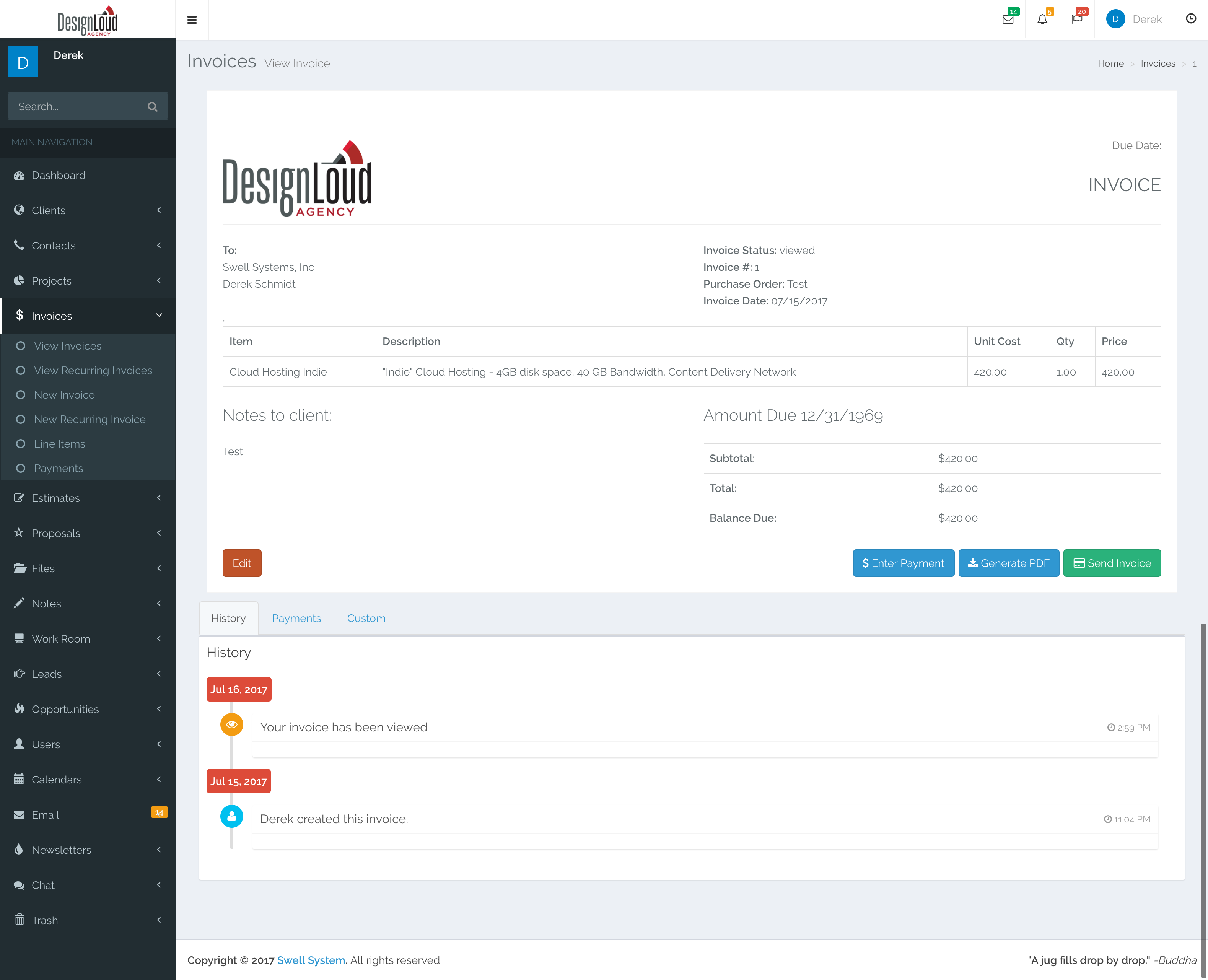
Task: Click the hamburger sidebar toggle icon
Action: [x=192, y=20]
